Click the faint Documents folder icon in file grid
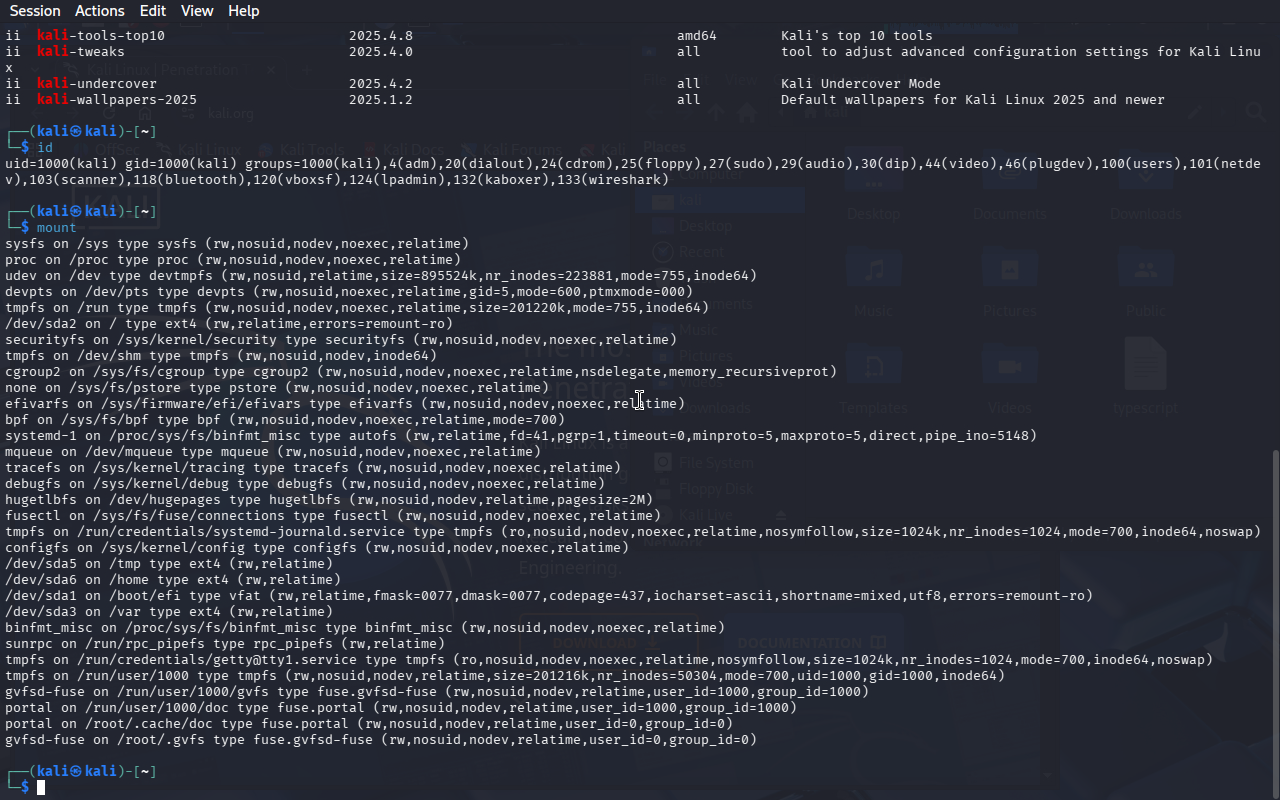 (x=1009, y=172)
